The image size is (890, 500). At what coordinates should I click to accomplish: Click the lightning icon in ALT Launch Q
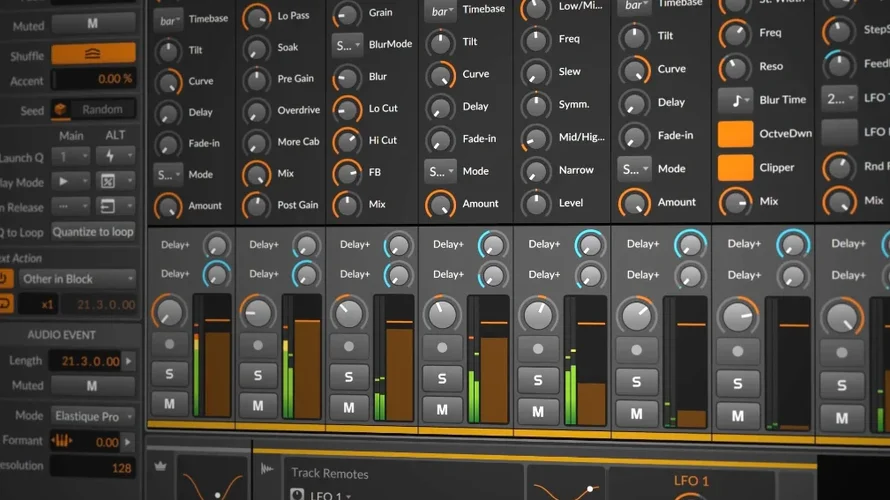coord(110,156)
